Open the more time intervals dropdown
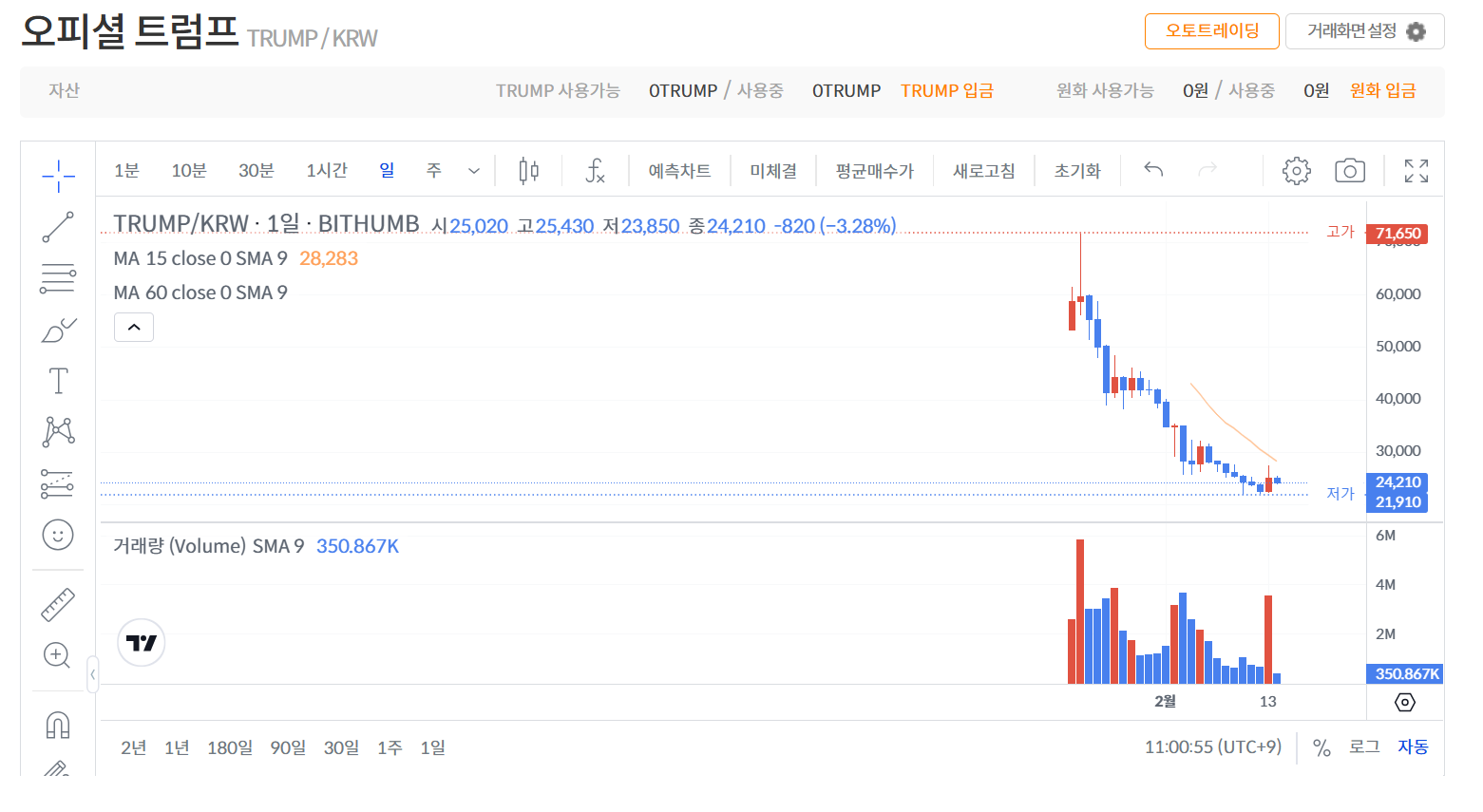Viewport: 1483px width, 812px height. coord(474,171)
